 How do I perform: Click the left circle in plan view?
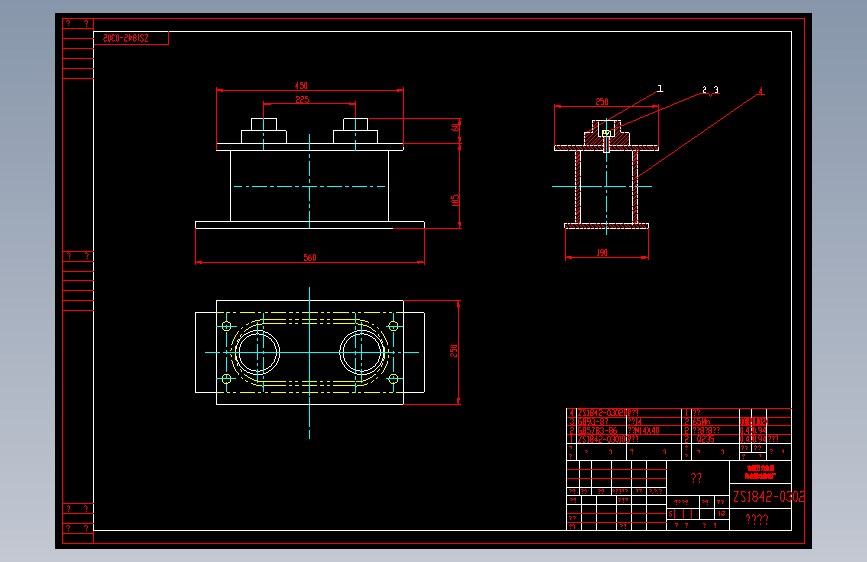click(x=258, y=352)
